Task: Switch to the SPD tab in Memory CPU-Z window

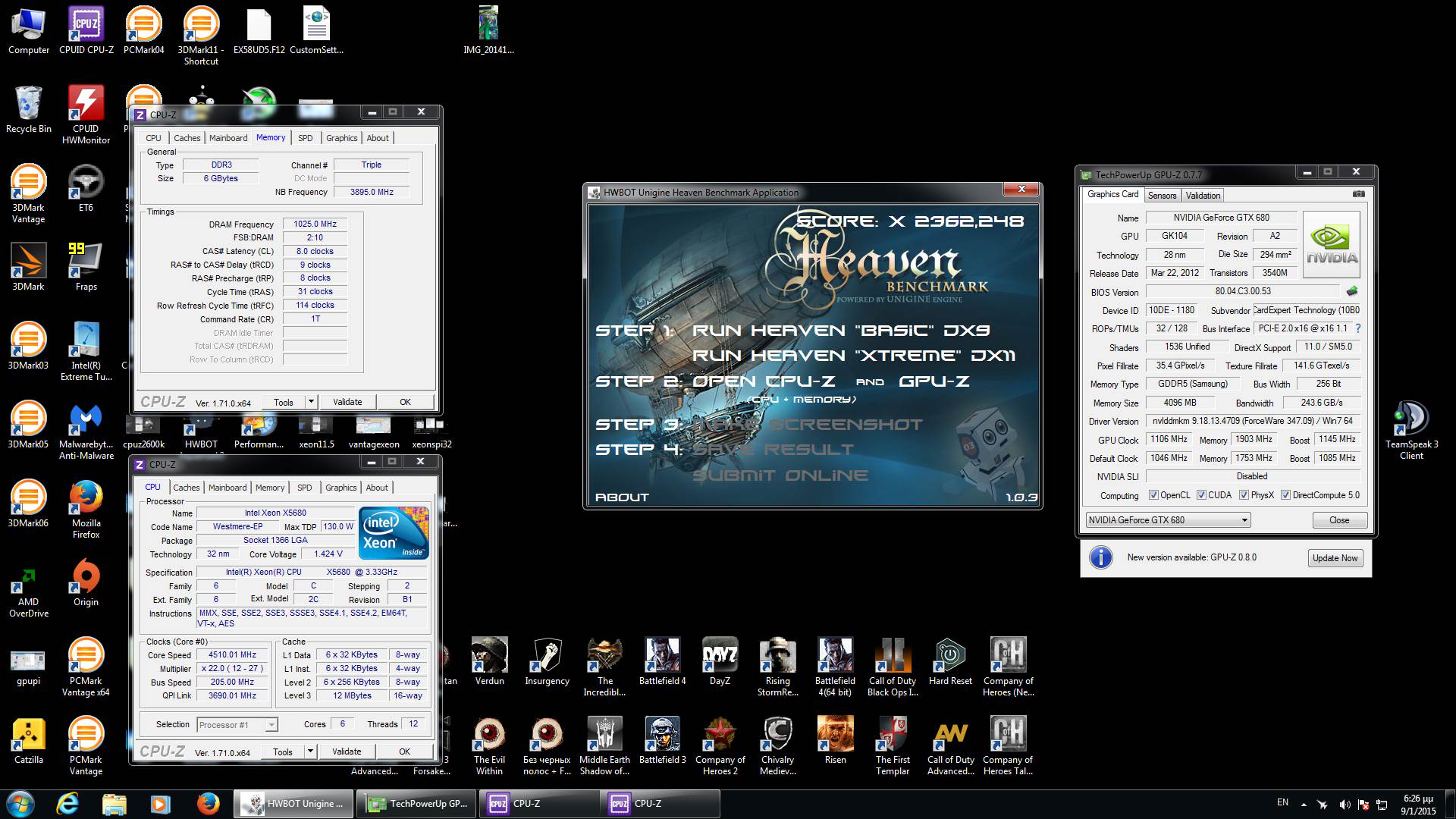Action: pos(305,138)
